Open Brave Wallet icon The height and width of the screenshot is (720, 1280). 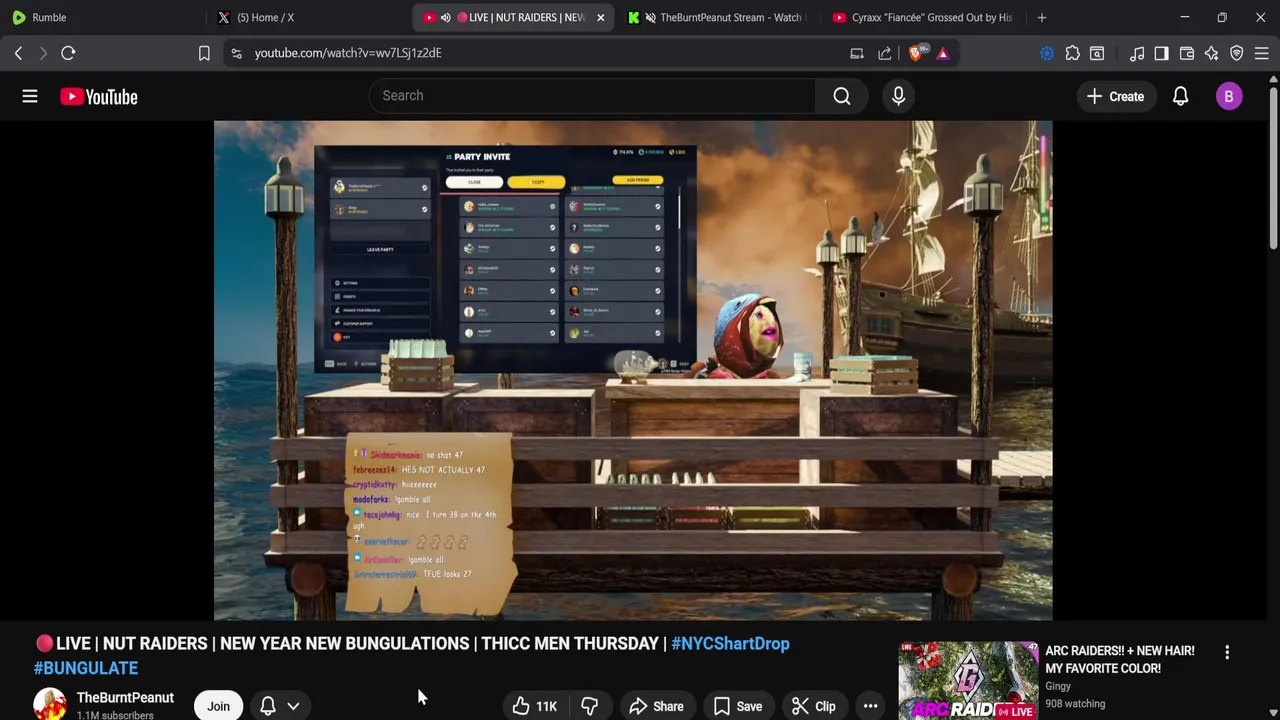click(1187, 53)
